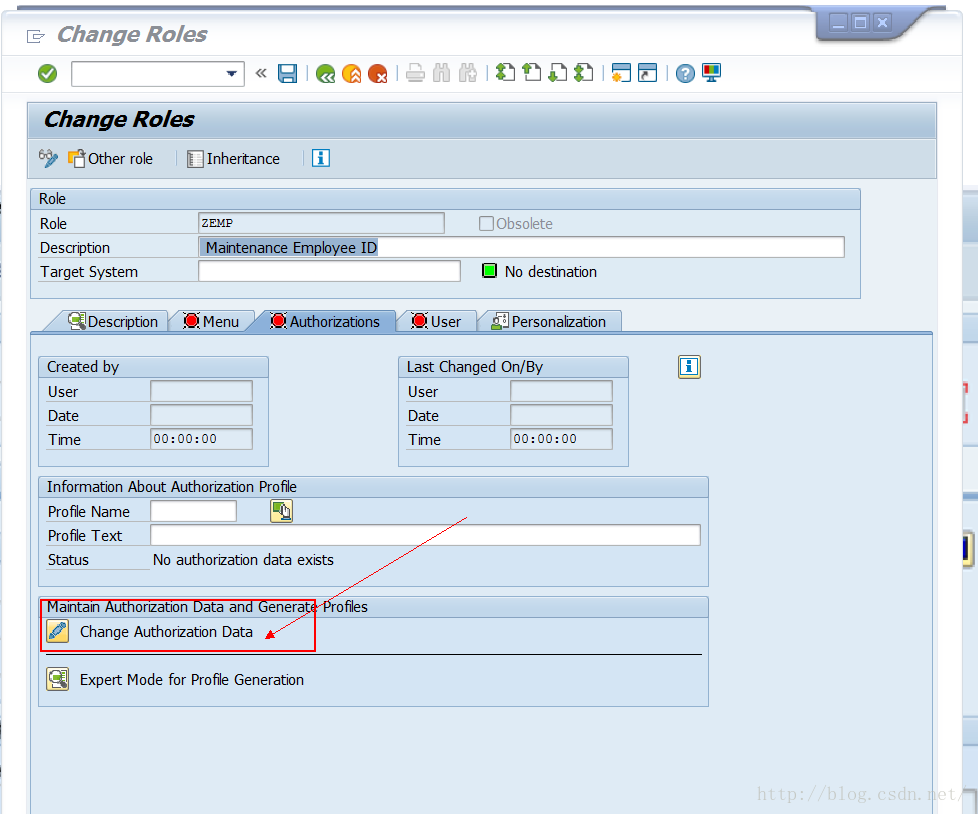Click the Last Changed On/By User field
Image resolution: width=978 pixels, height=814 pixels.
[x=561, y=391]
